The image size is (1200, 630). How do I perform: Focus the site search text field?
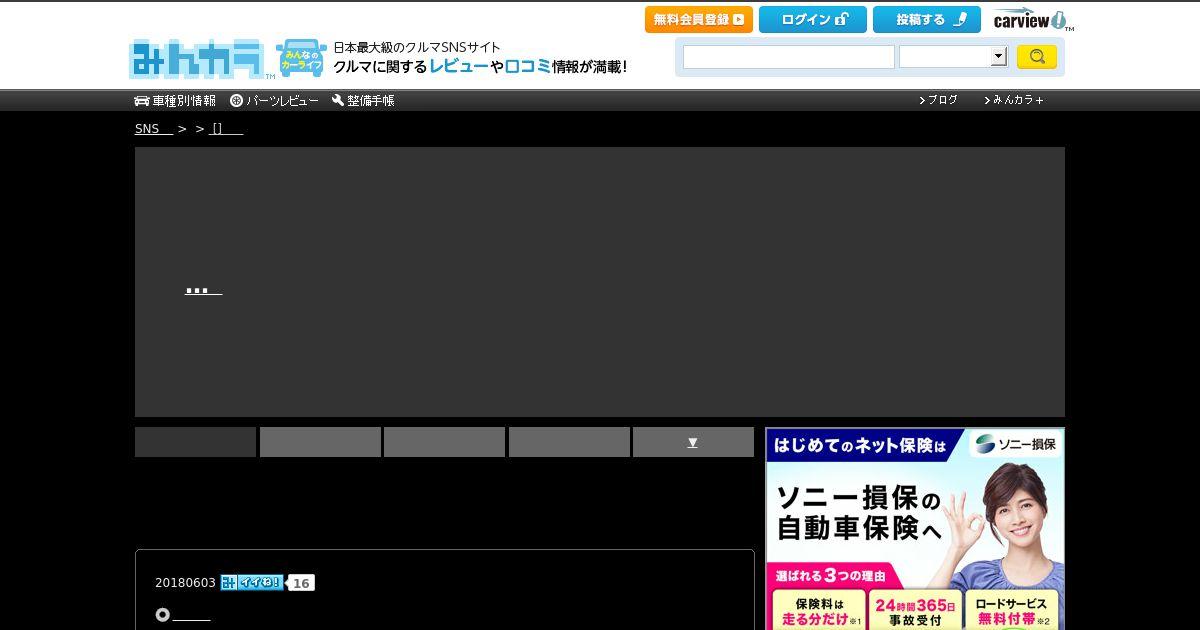(x=789, y=57)
